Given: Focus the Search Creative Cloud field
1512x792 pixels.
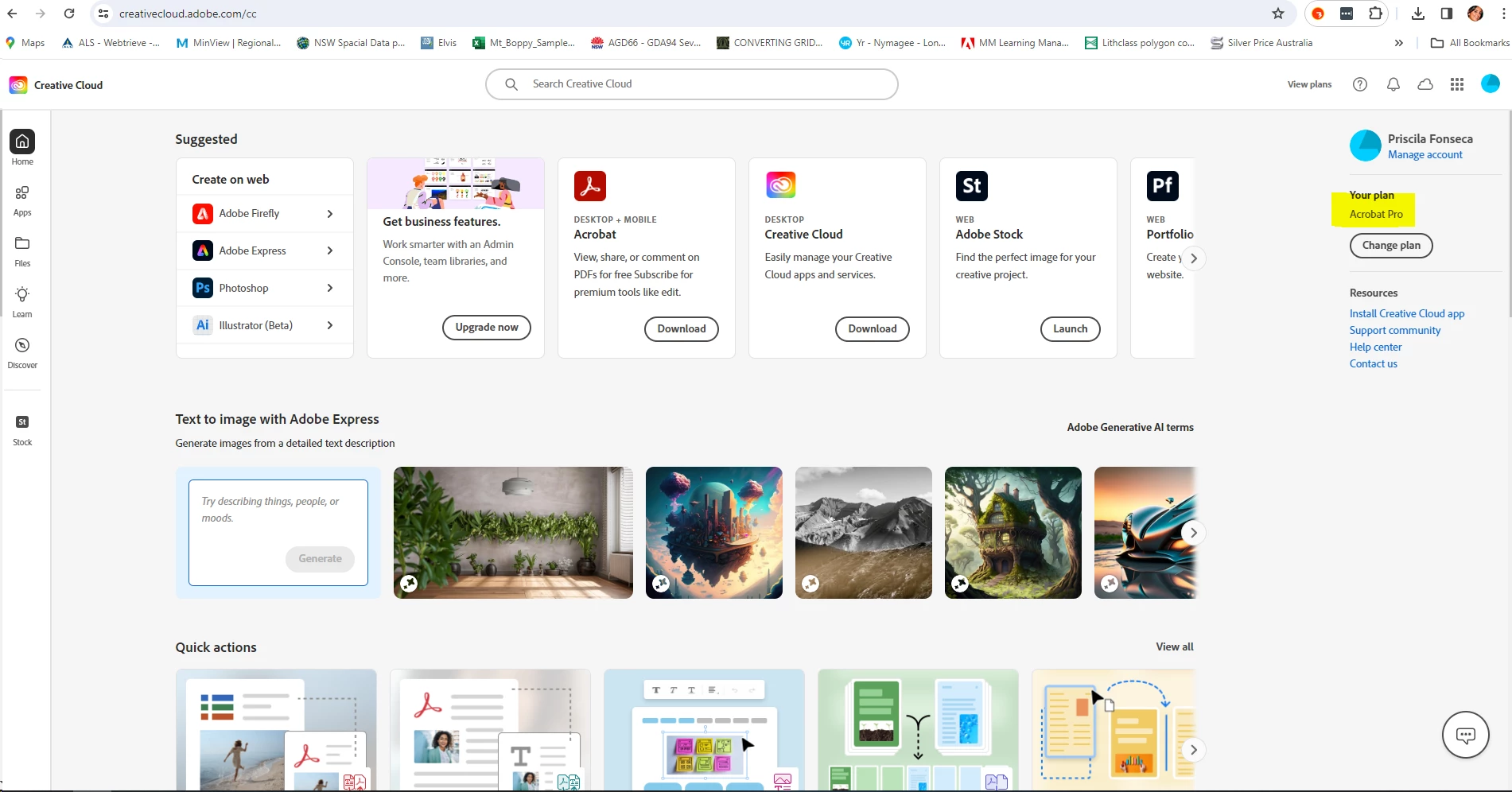Looking at the screenshot, I should pyautogui.click(x=692, y=84).
